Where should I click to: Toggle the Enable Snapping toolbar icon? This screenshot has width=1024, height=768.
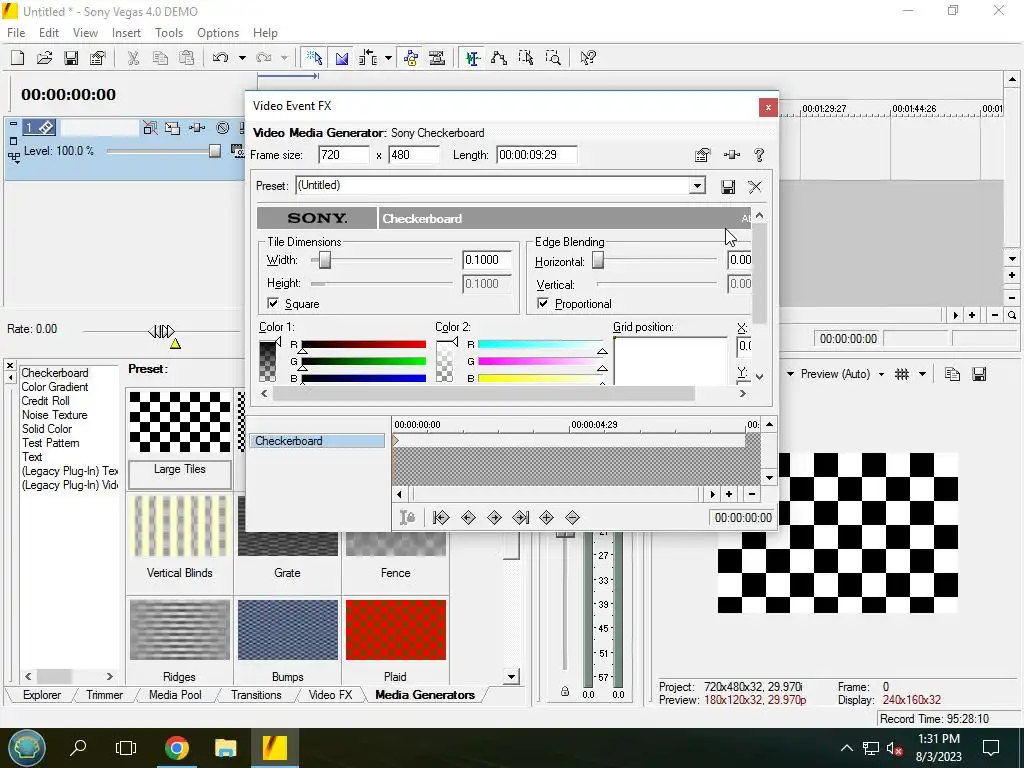click(x=314, y=58)
